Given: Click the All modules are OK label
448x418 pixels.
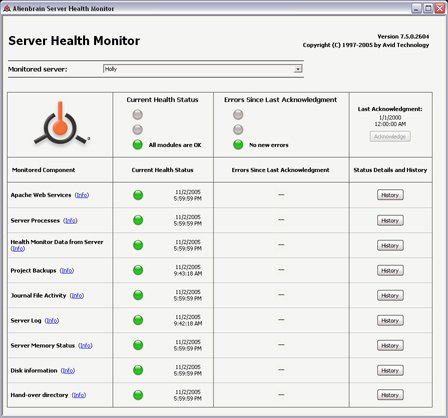Looking at the screenshot, I should (175, 145).
